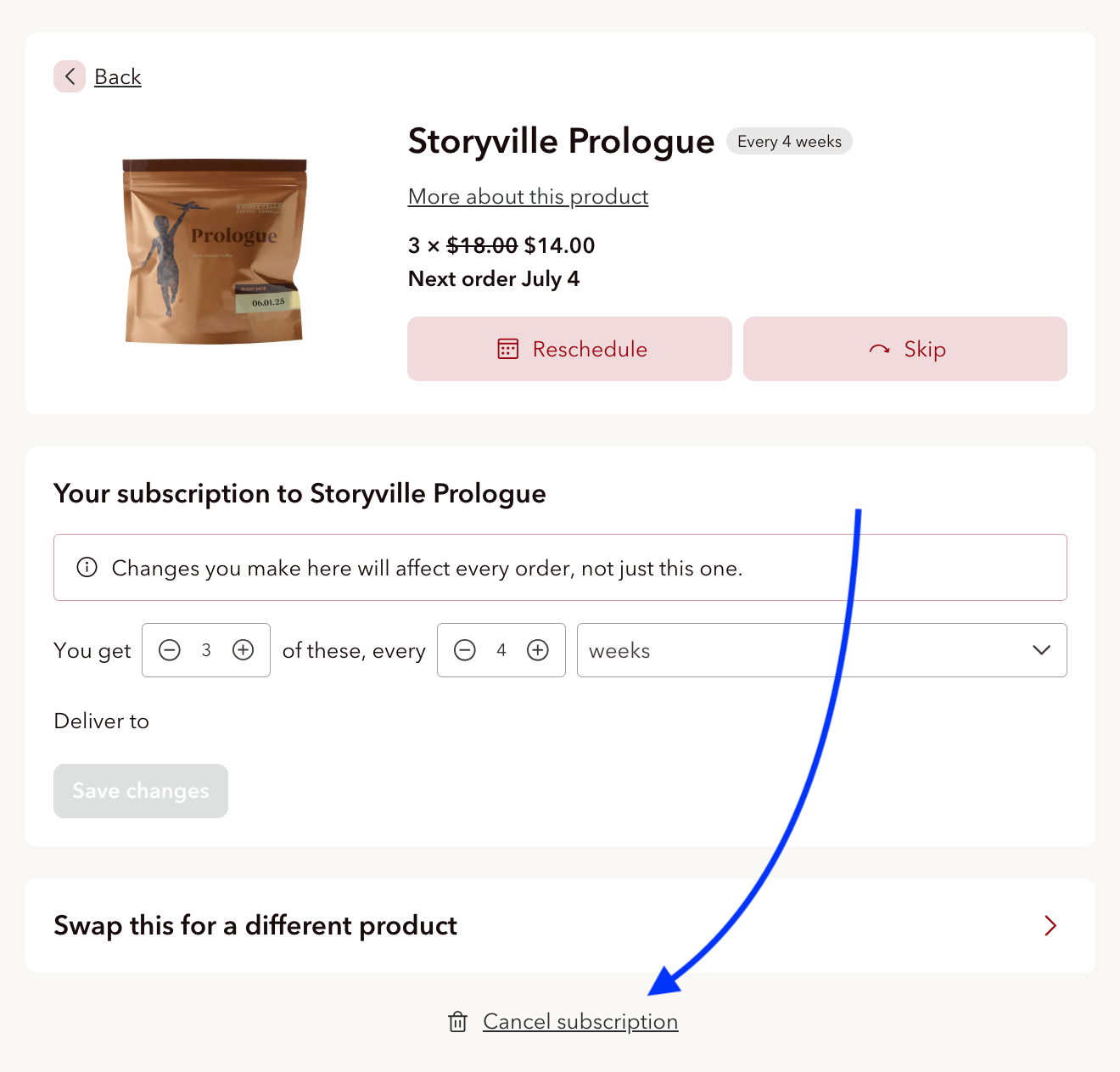1120x1072 pixels.
Task: Click the Skip arrow icon
Action: 880,349
